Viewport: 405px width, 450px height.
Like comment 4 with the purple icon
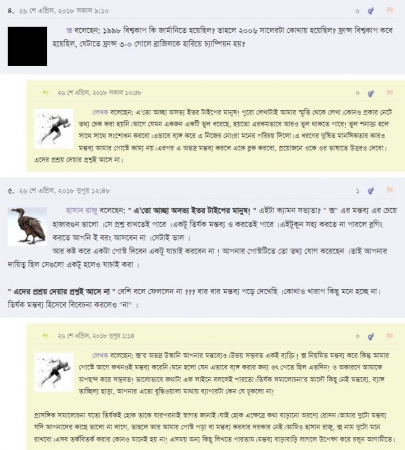(x=371, y=11)
